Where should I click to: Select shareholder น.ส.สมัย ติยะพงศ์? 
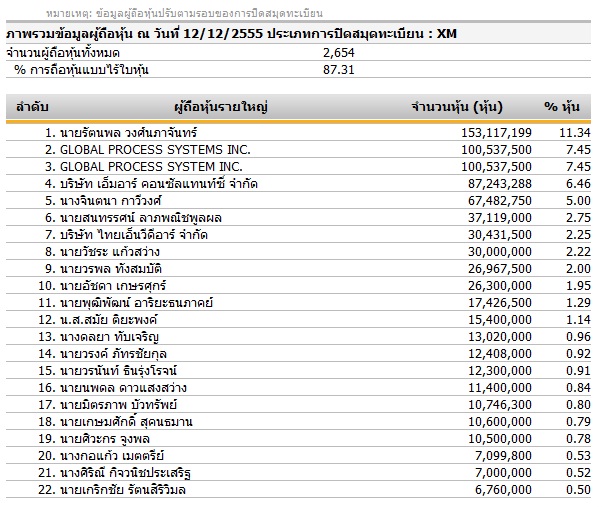(x=109, y=320)
